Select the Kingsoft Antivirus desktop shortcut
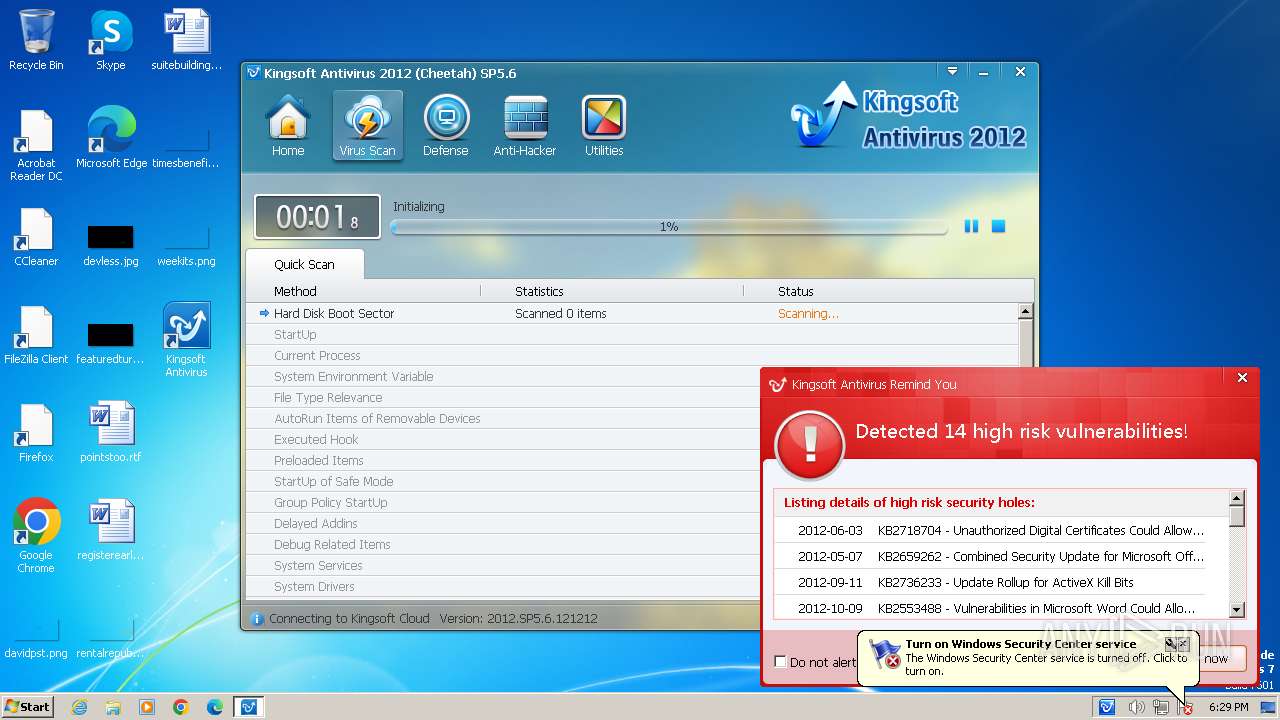The height and width of the screenshot is (720, 1280). [186, 340]
